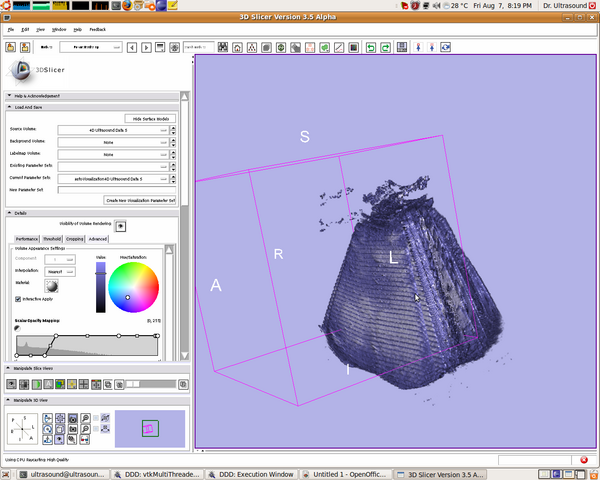Open the Modules selector dropdown in toolbar
This screenshot has width=600, height=480.
click(x=91, y=47)
